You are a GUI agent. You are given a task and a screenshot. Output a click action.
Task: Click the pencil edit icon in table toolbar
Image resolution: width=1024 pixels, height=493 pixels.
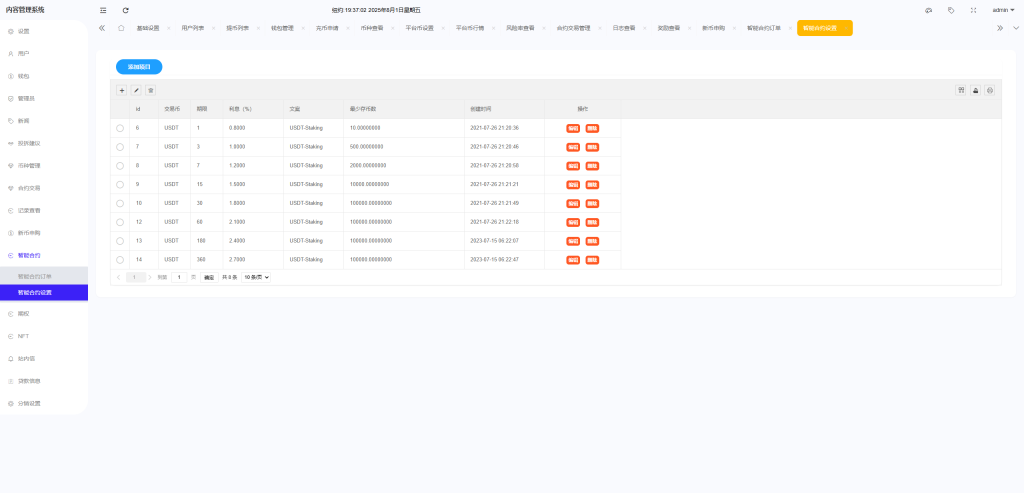click(136, 90)
